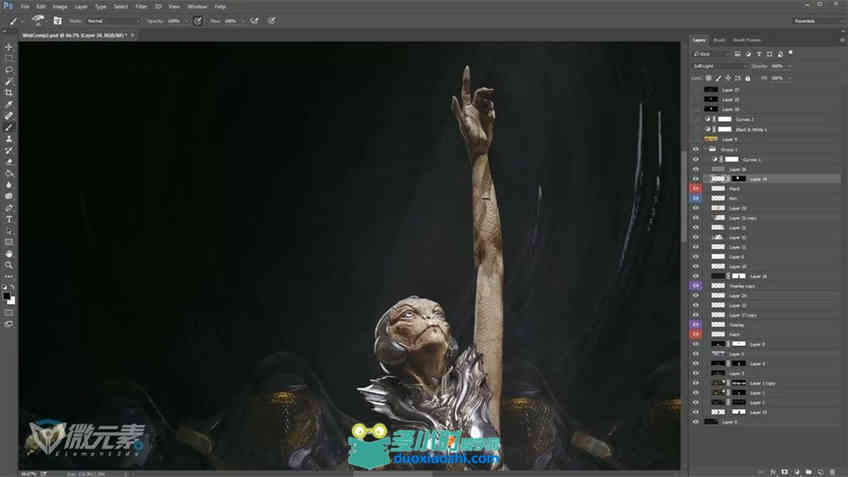Image resolution: width=848 pixels, height=477 pixels.
Task: Open the Image menu
Action: [x=60, y=6]
